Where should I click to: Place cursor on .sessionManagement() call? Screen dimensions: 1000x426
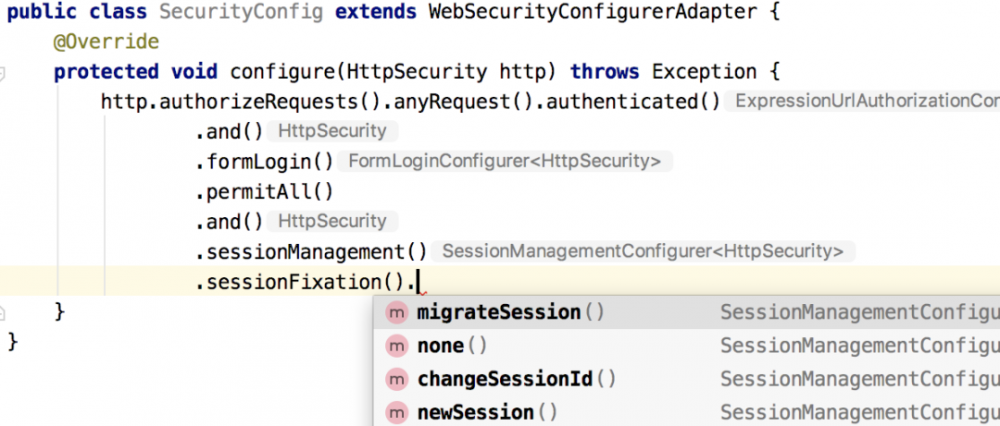pyautogui.click(x=311, y=252)
